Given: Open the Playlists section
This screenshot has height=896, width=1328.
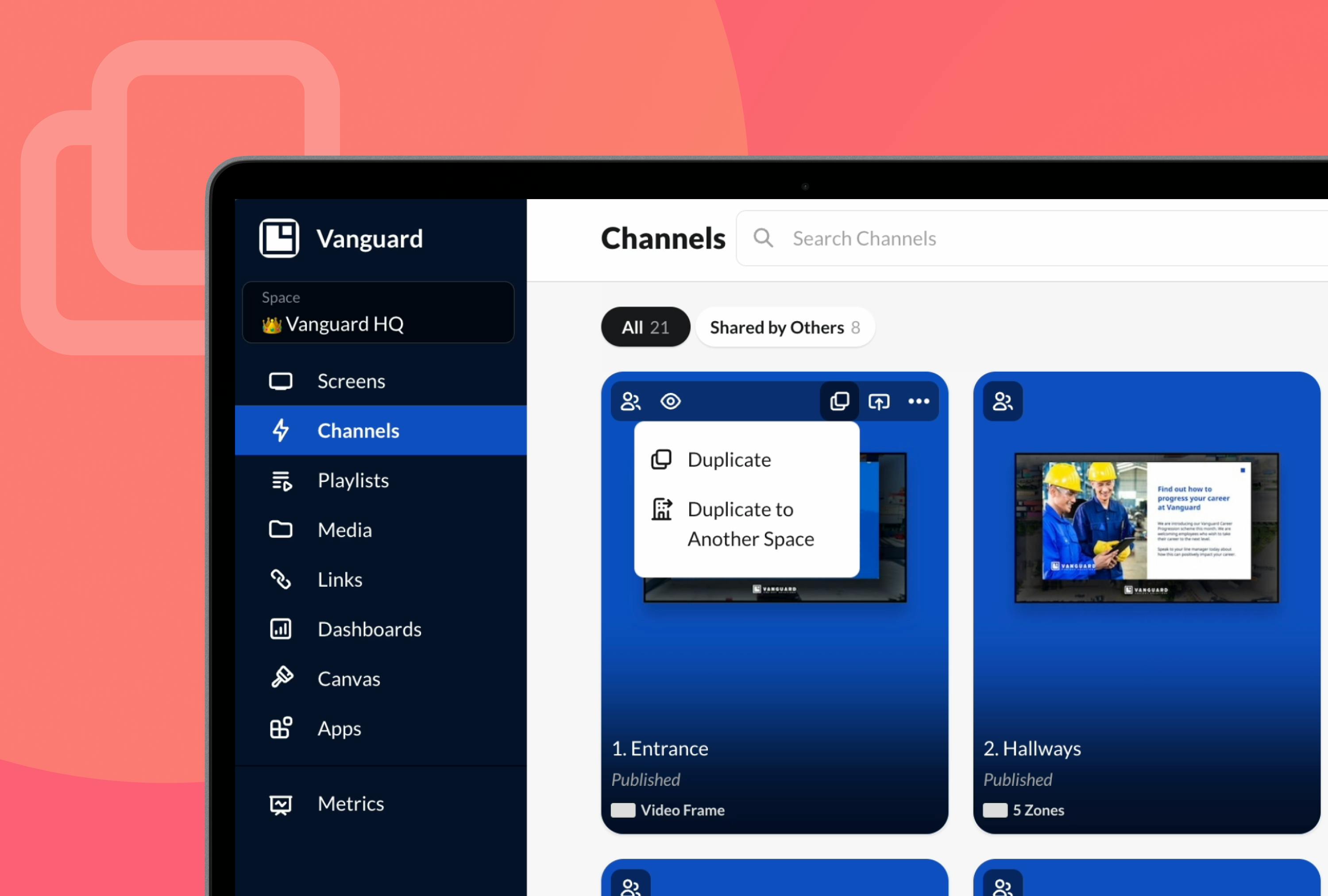Looking at the screenshot, I should (x=352, y=480).
